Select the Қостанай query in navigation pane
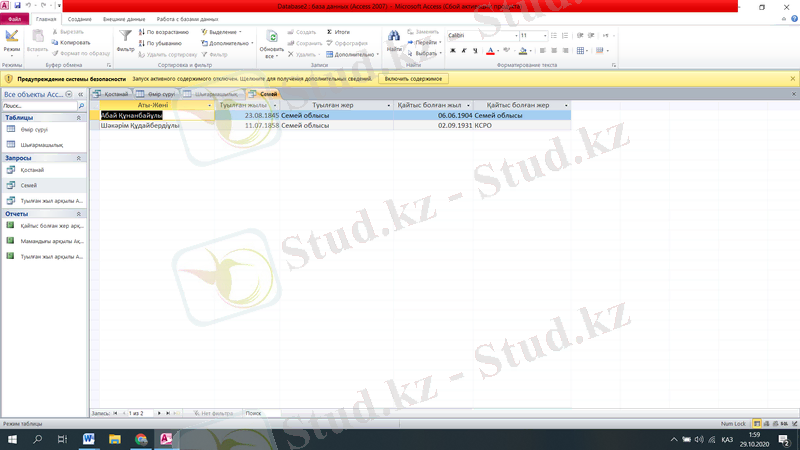The image size is (800, 450). pyautogui.click(x=44, y=170)
